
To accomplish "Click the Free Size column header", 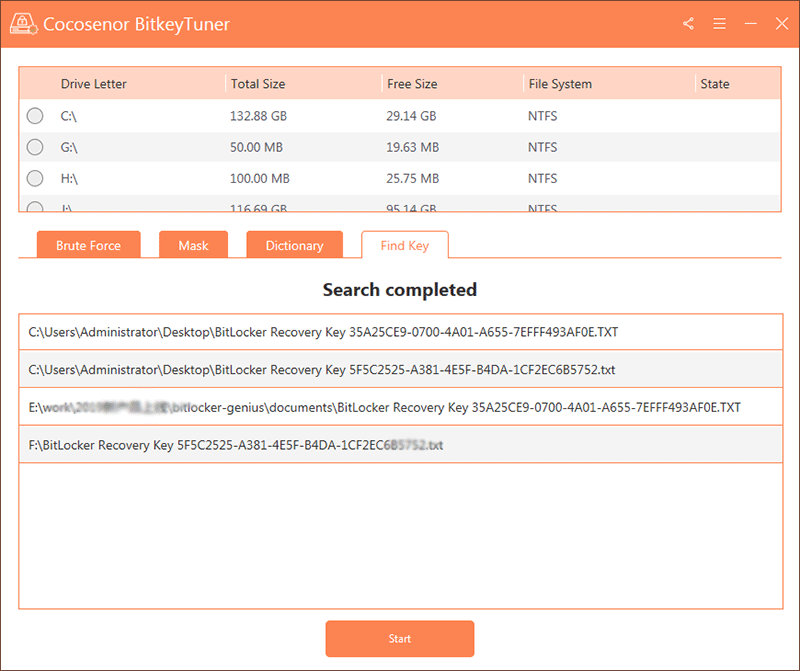I will pos(412,84).
